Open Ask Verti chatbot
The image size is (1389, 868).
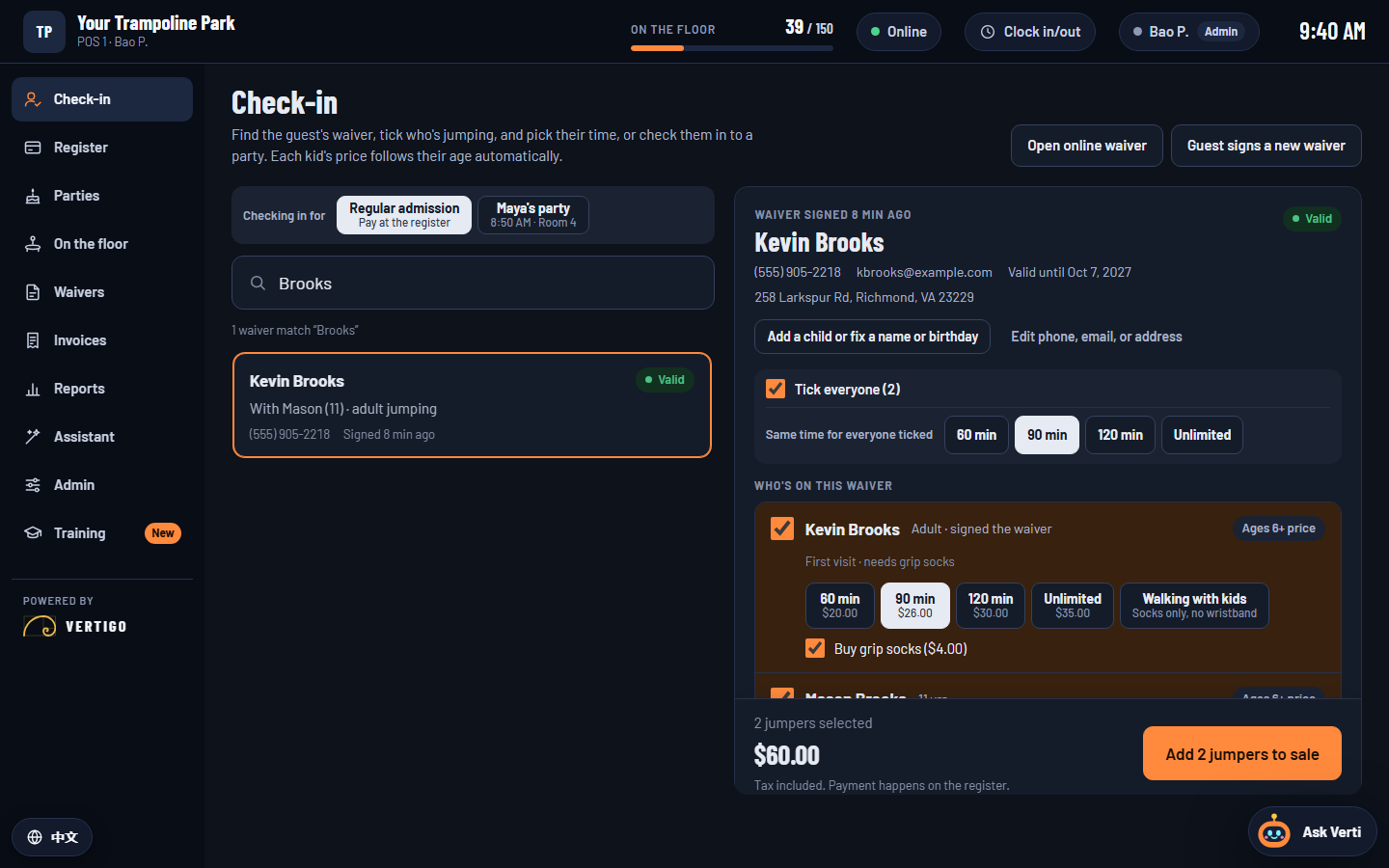tap(1312, 831)
